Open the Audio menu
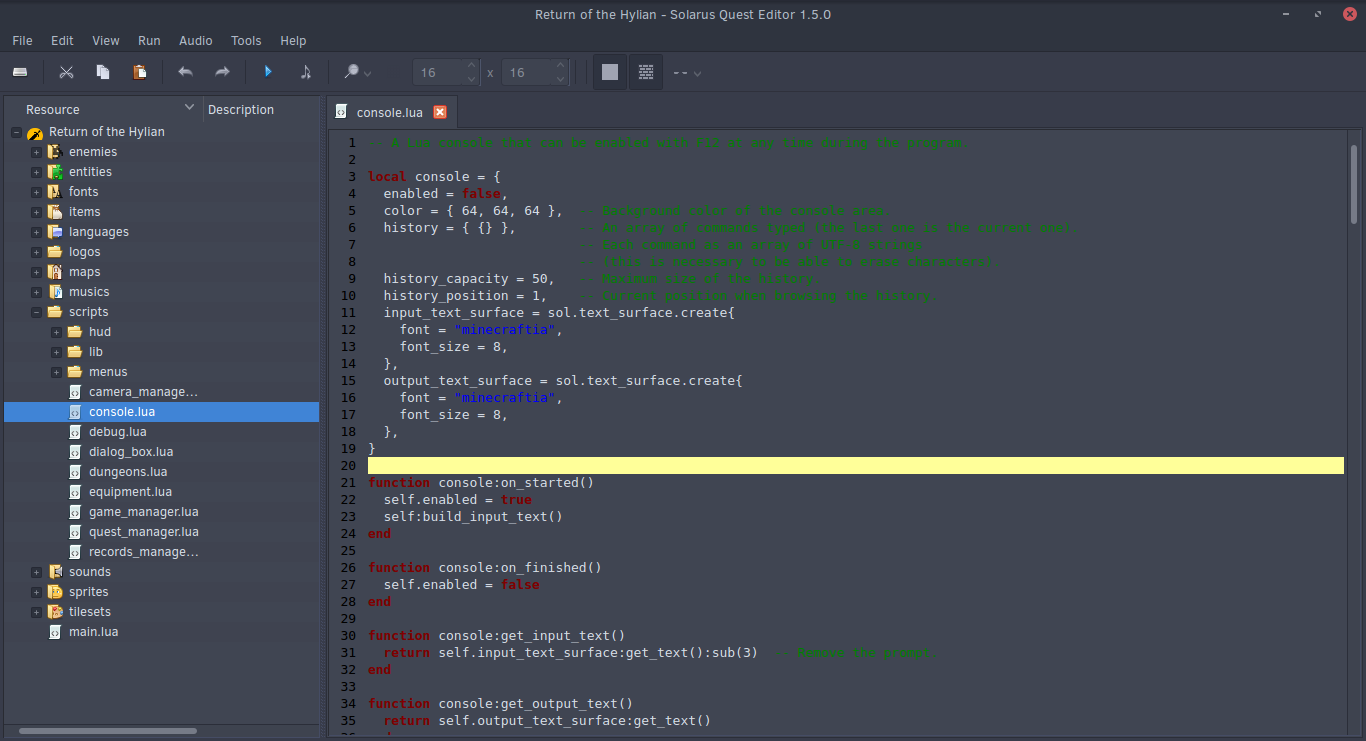This screenshot has width=1366, height=741. tap(195, 41)
